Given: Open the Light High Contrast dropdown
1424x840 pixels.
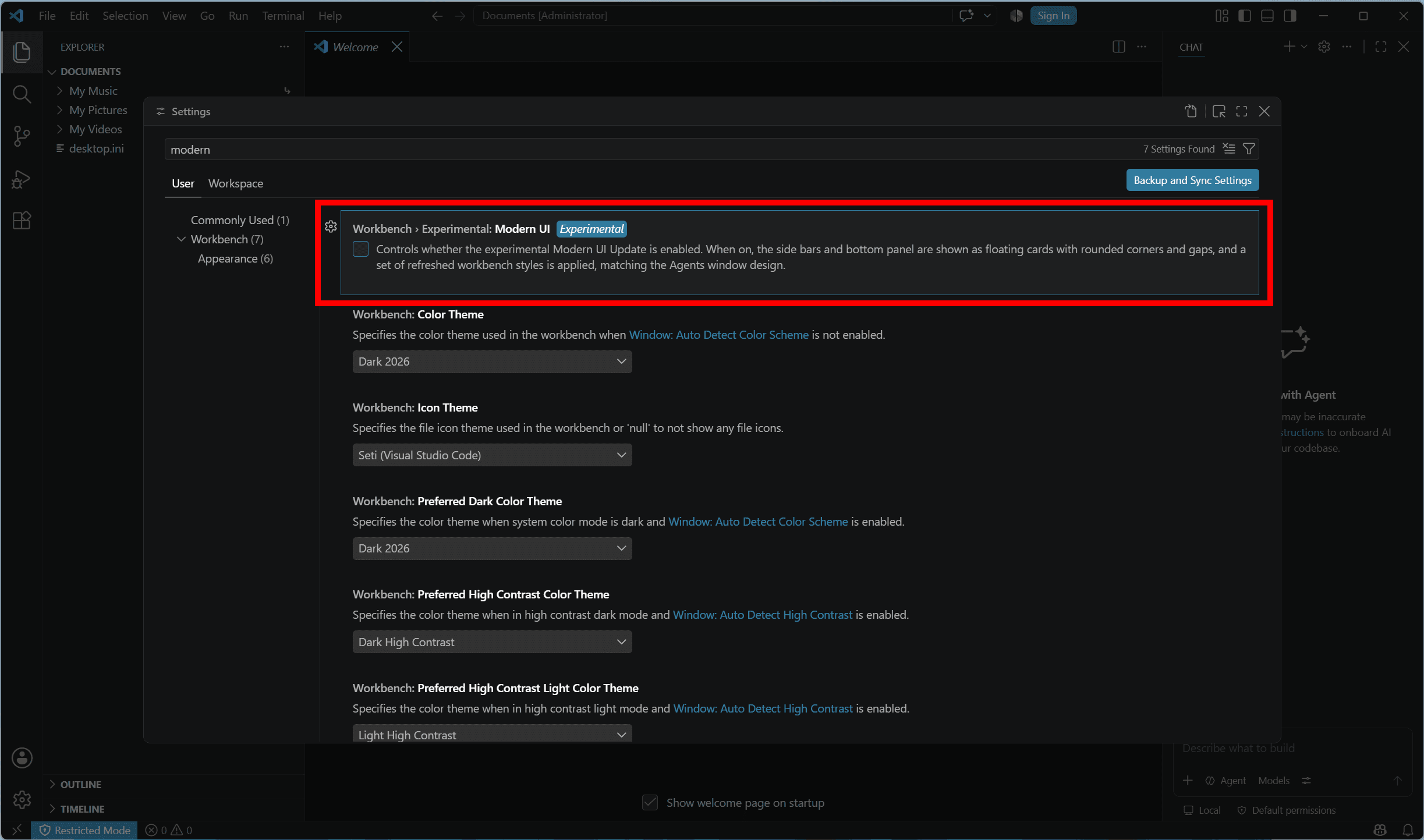Looking at the screenshot, I should point(492,734).
